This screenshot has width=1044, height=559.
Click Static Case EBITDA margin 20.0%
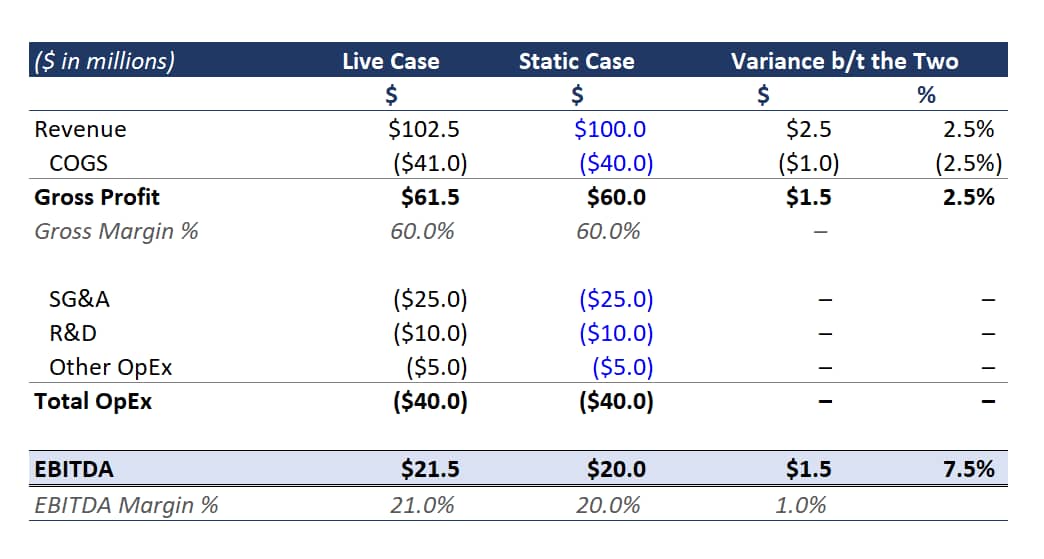[608, 505]
